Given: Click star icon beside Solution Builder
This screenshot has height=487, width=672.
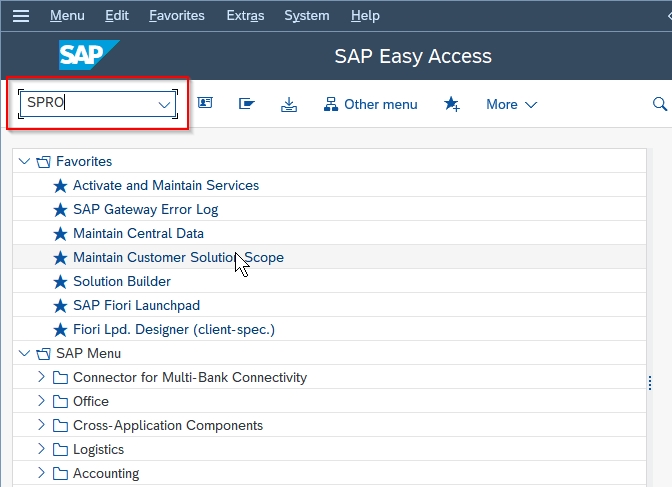Looking at the screenshot, I should pyautogui.click(x=60, y=282).
